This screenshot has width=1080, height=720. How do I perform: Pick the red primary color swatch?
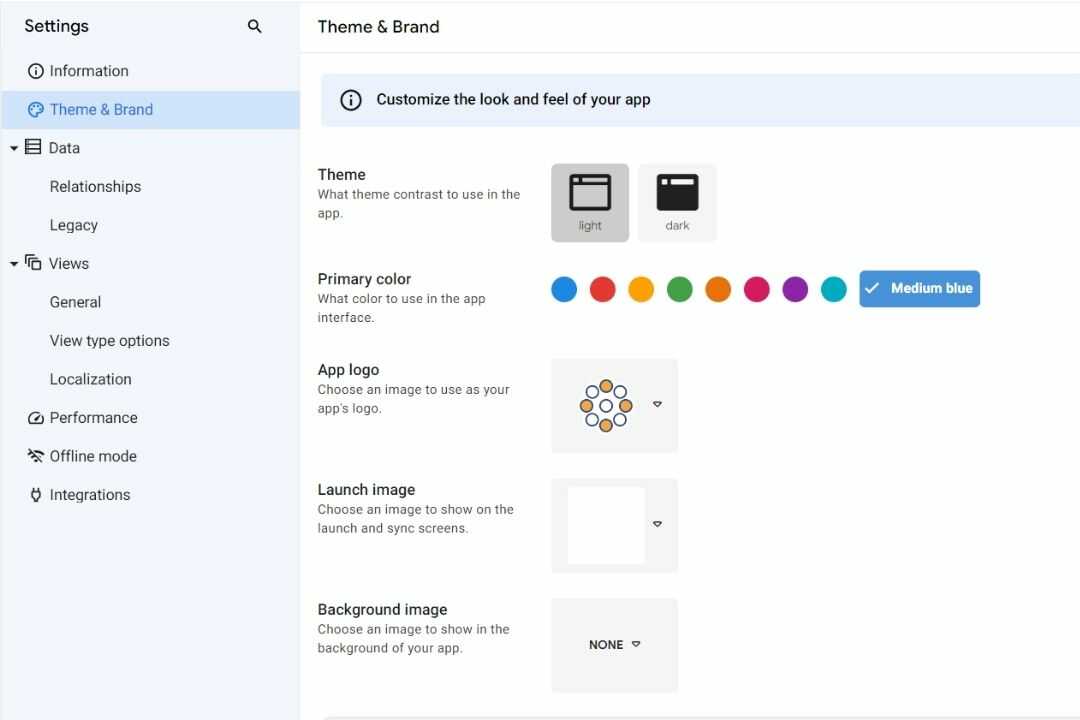click(602, 290)
